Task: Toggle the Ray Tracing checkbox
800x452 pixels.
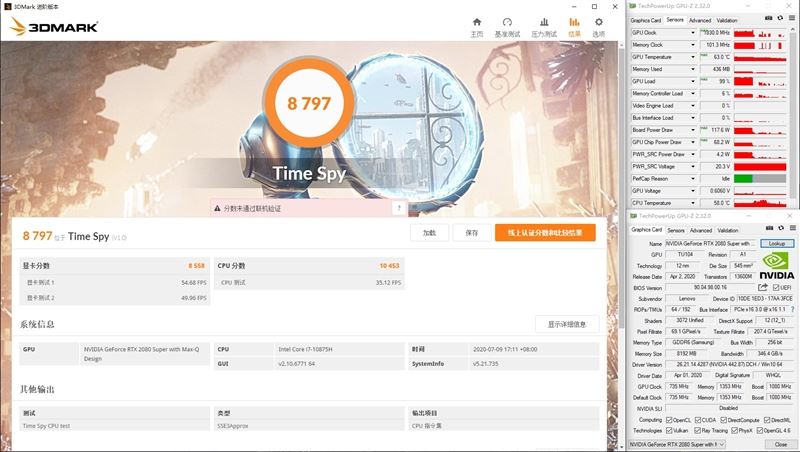Action: tap(697, 431)
